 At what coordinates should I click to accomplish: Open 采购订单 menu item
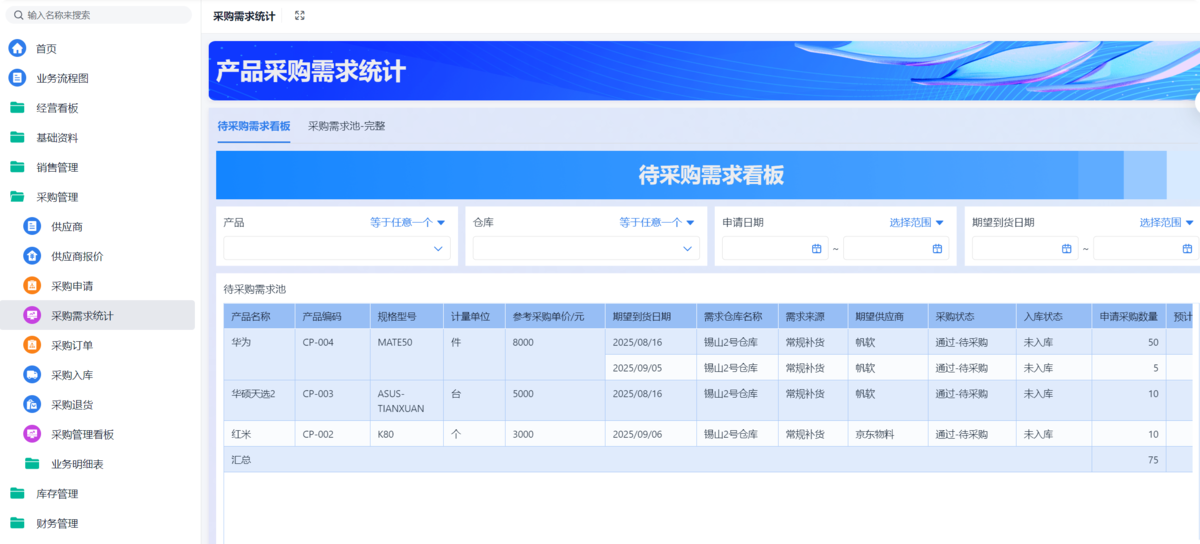(x=97, y=345)
